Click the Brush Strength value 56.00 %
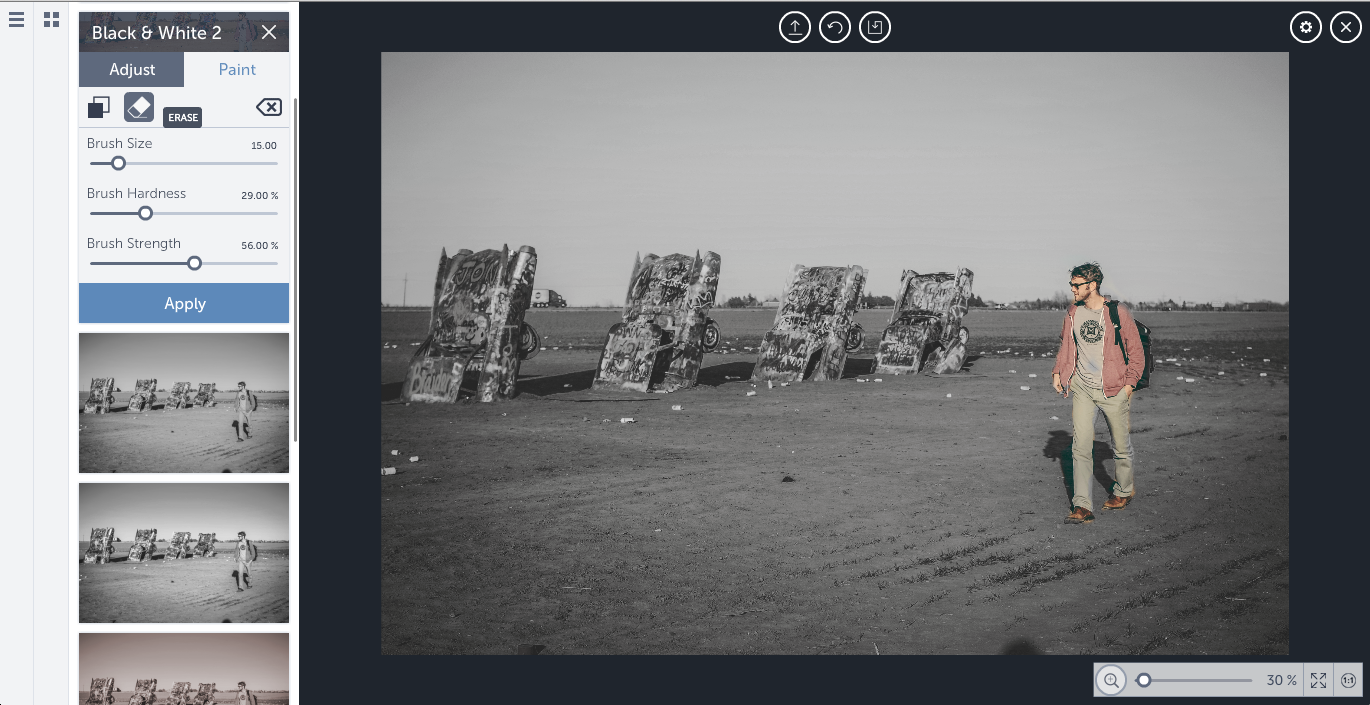 coord(260,246)
